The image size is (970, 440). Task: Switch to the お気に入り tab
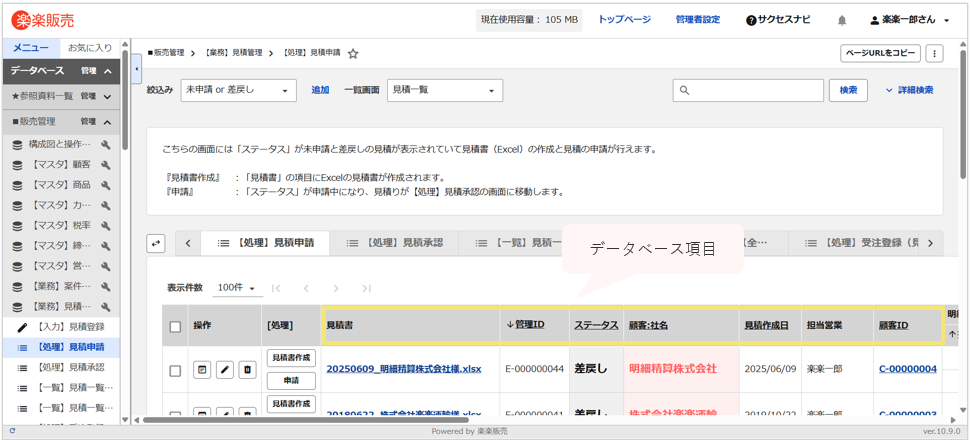[90, 48]
